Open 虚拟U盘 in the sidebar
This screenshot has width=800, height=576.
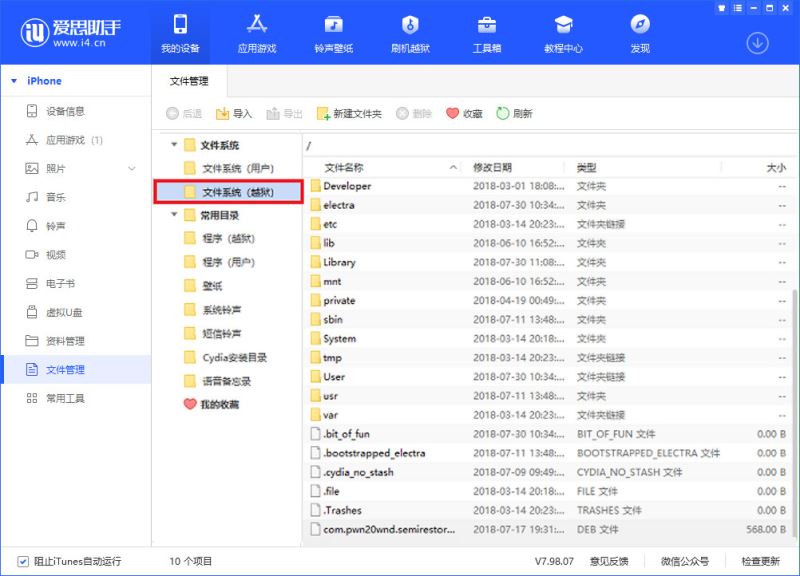click(x=77, y=312)
